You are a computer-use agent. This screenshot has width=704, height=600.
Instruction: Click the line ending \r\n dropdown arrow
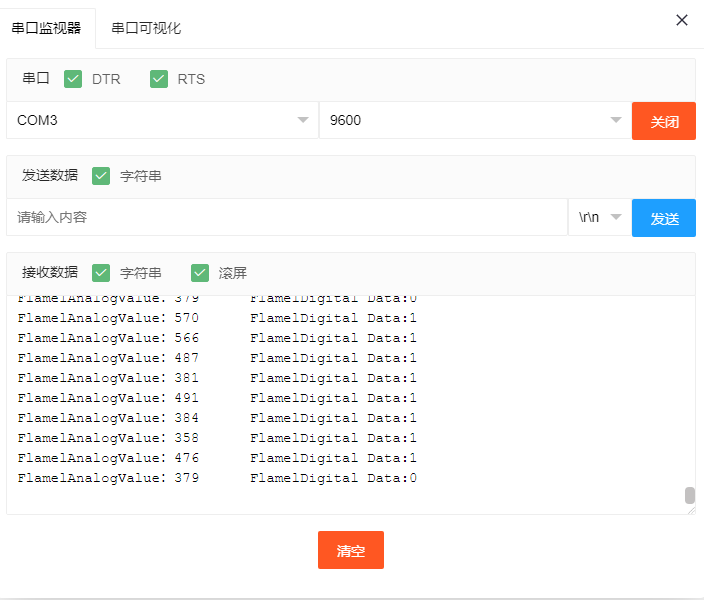tap(616, 217)
